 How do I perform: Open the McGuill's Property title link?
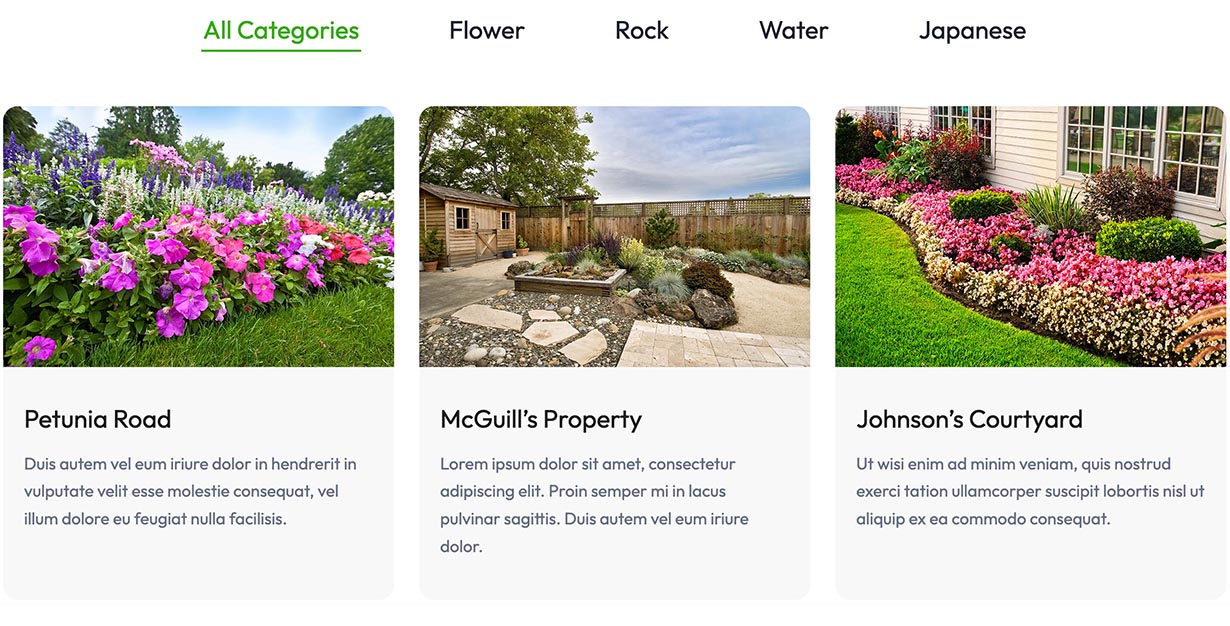coord(541,419)
